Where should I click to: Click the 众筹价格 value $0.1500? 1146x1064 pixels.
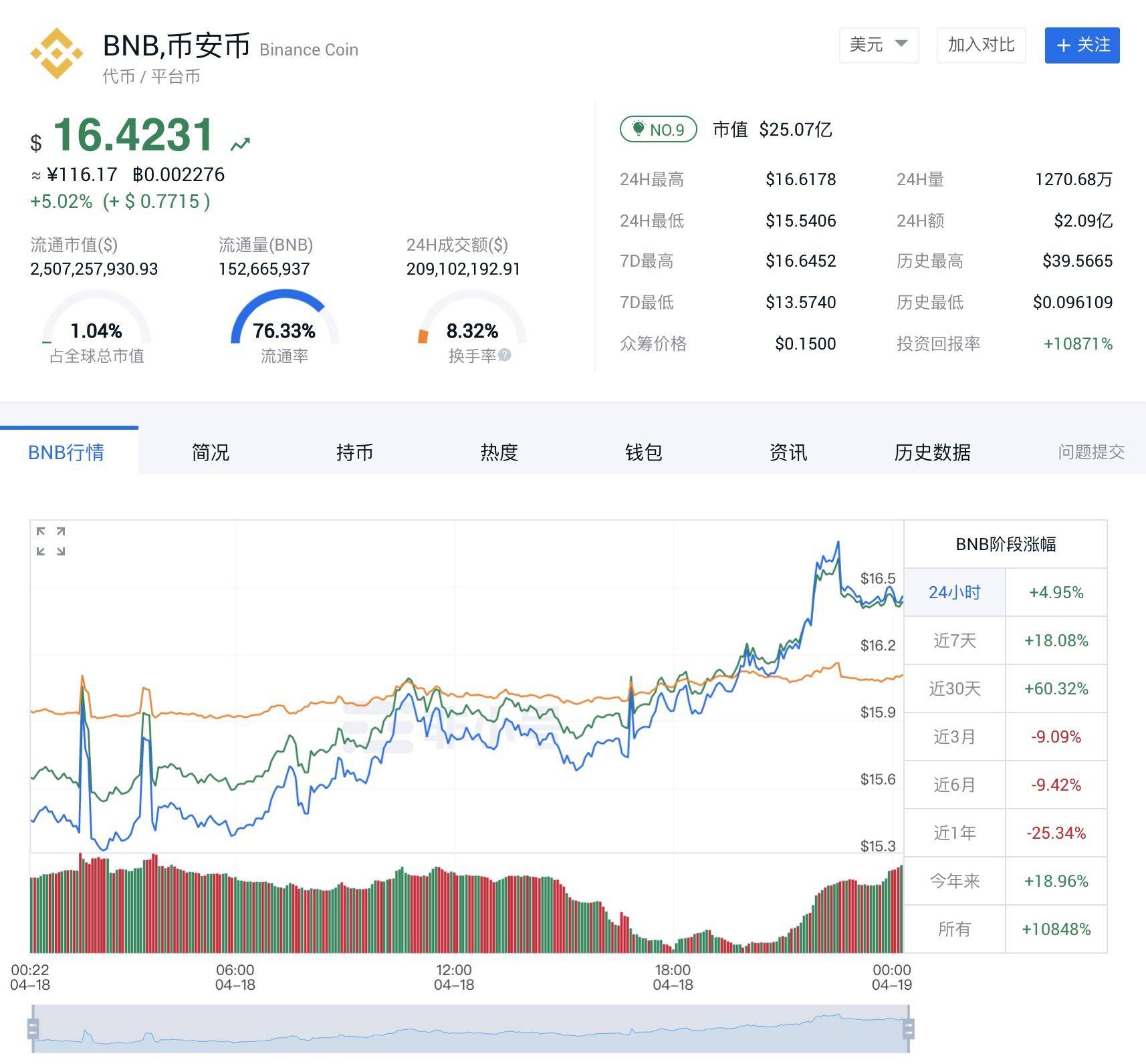[x=805, y=344]
